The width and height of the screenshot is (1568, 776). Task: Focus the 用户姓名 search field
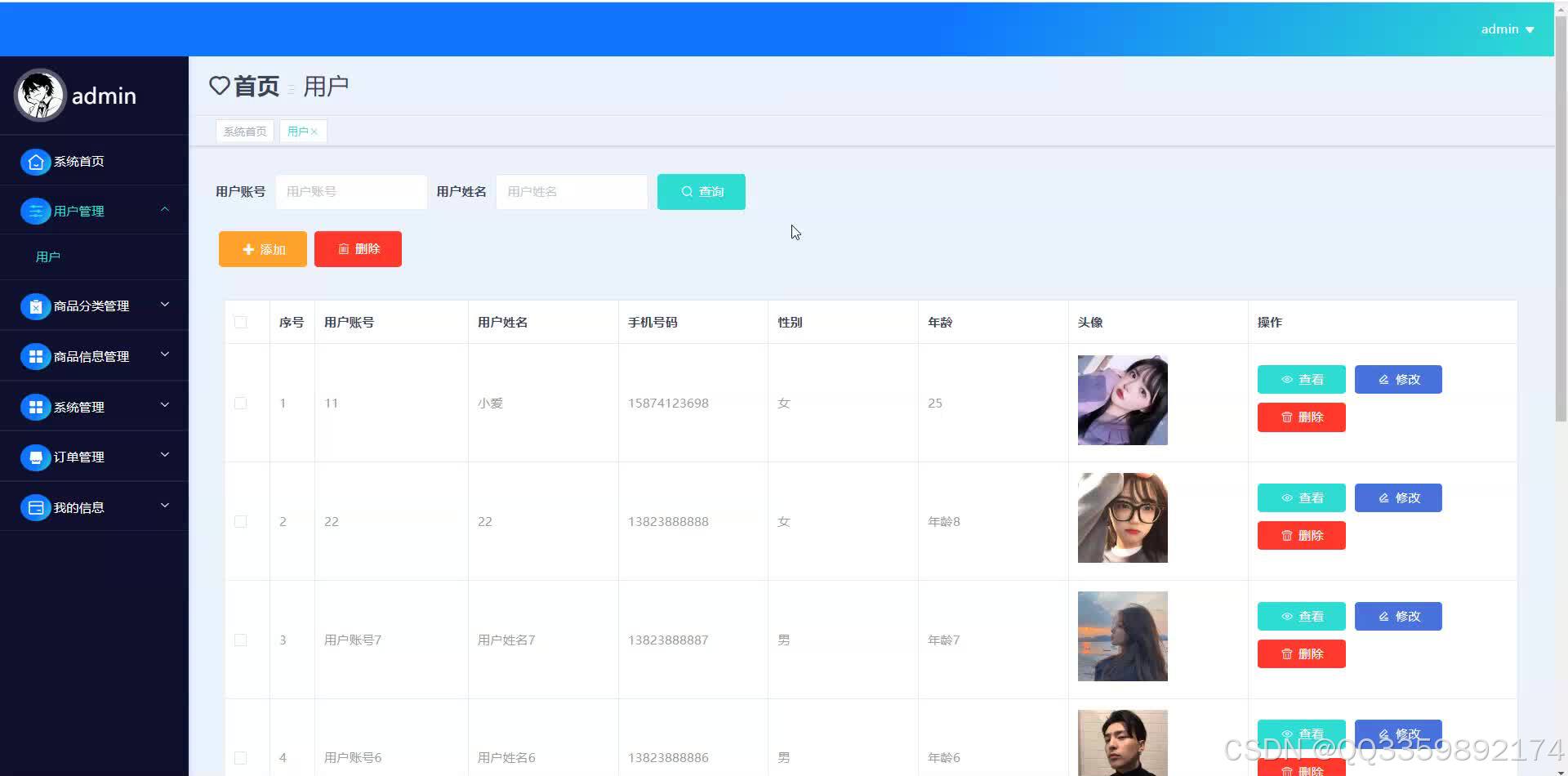click(x=572, y=192)
